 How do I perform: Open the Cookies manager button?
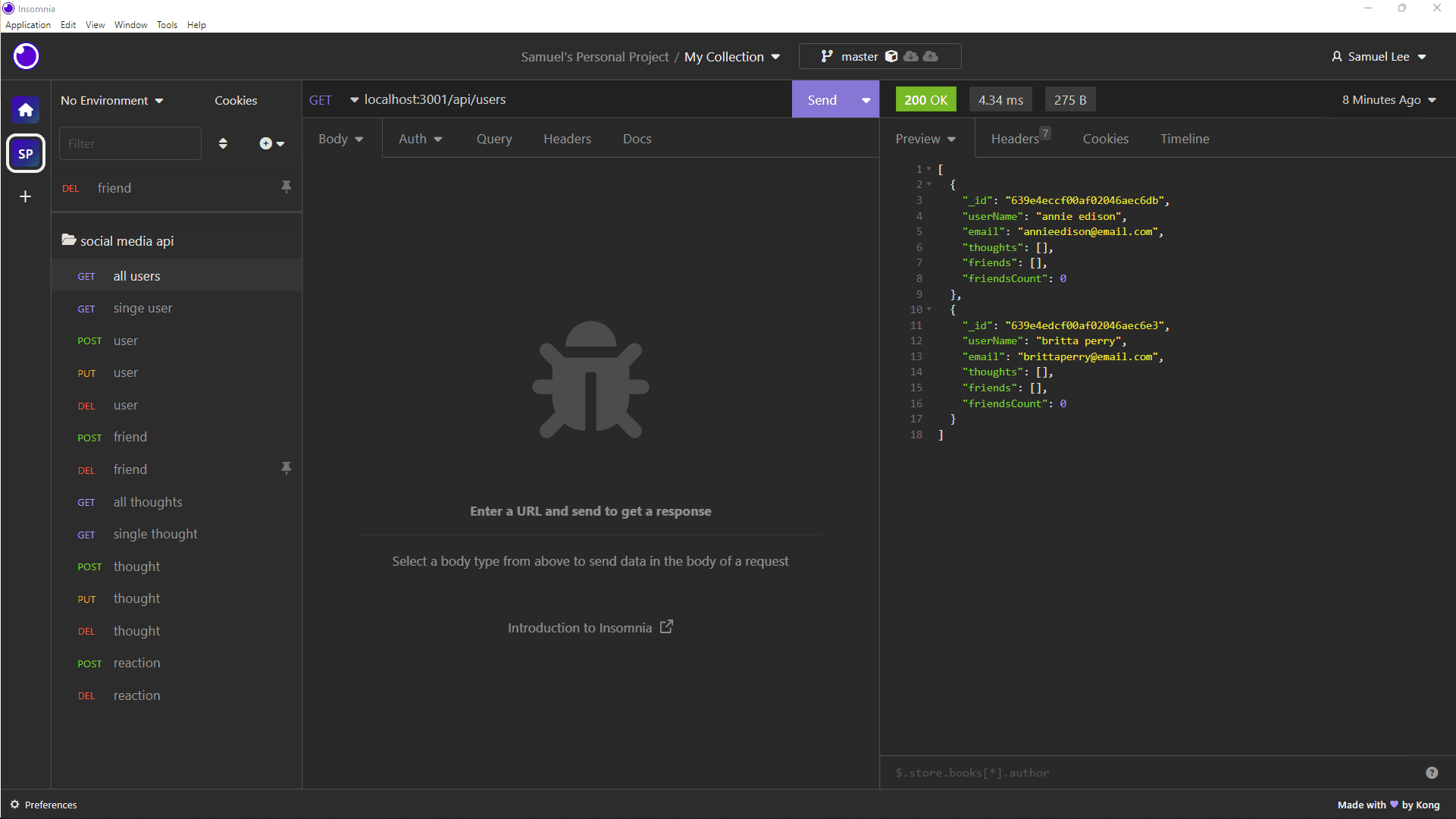(236, 100)
